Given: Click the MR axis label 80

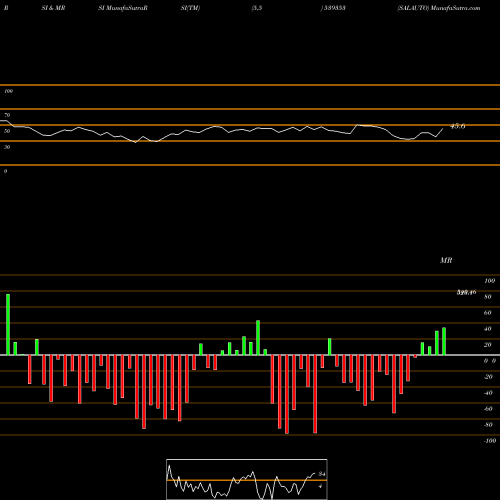Looking at the screenshot, I should pos(488,297).
